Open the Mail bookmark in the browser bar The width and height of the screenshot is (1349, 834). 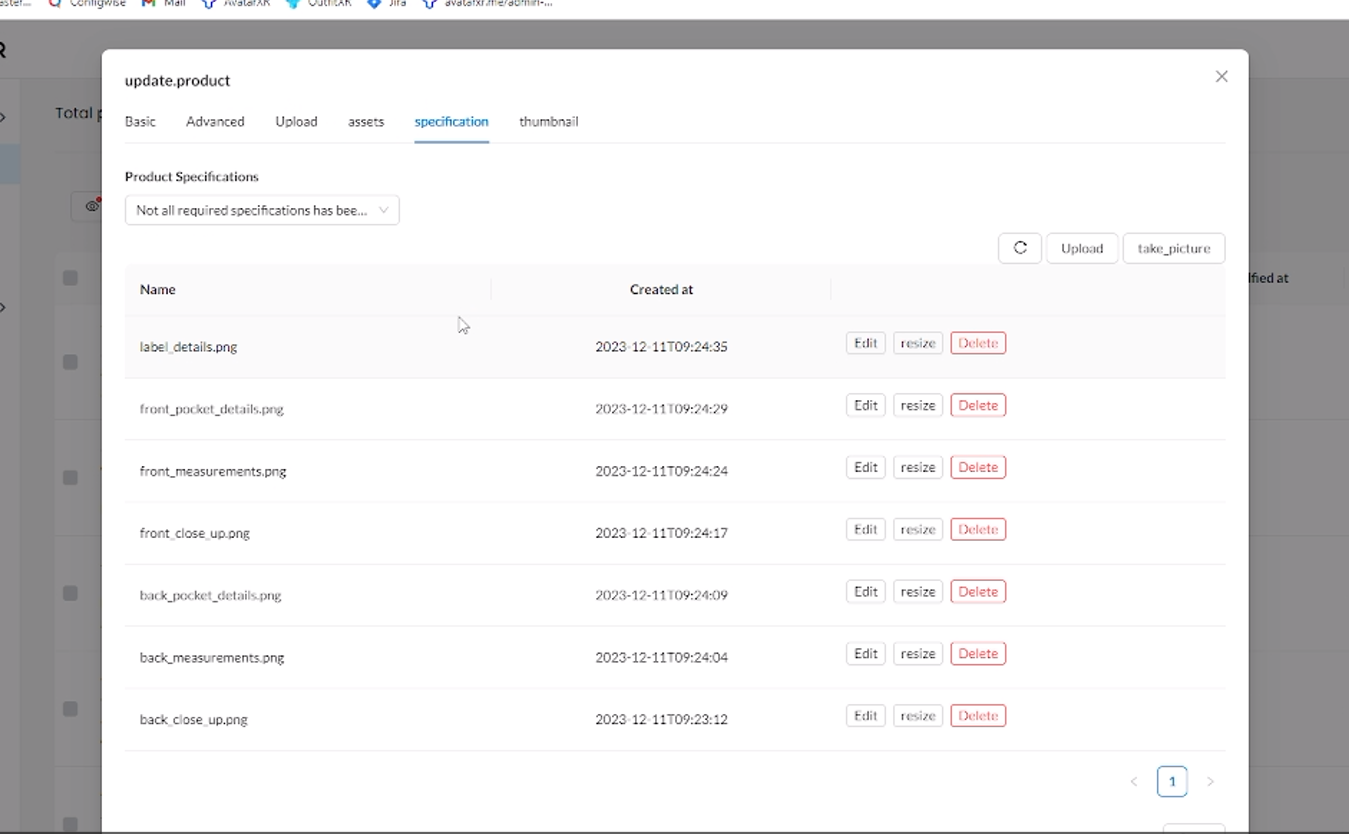point(165,4)
